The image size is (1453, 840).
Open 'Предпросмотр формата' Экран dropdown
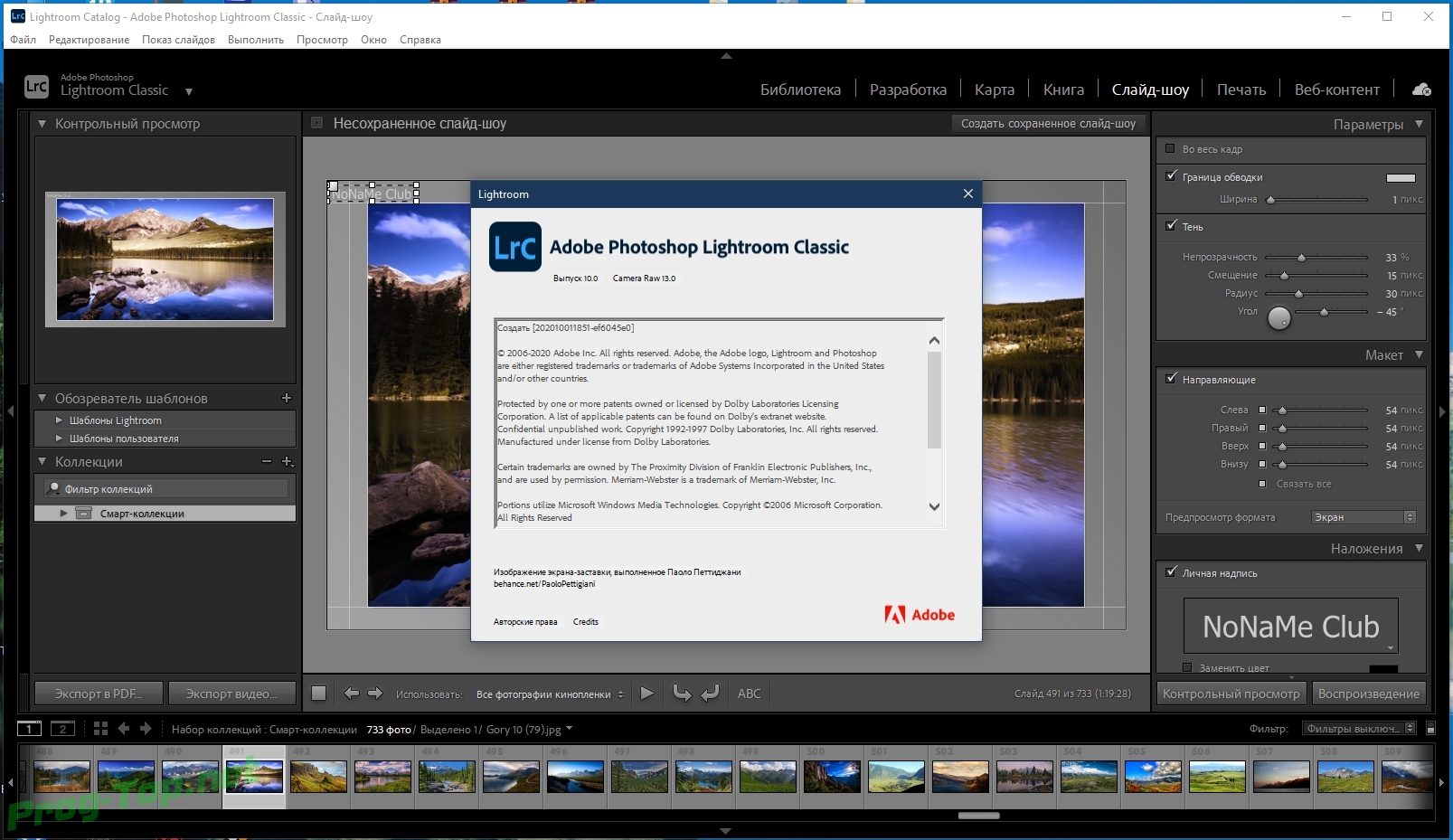point(1363,517)
